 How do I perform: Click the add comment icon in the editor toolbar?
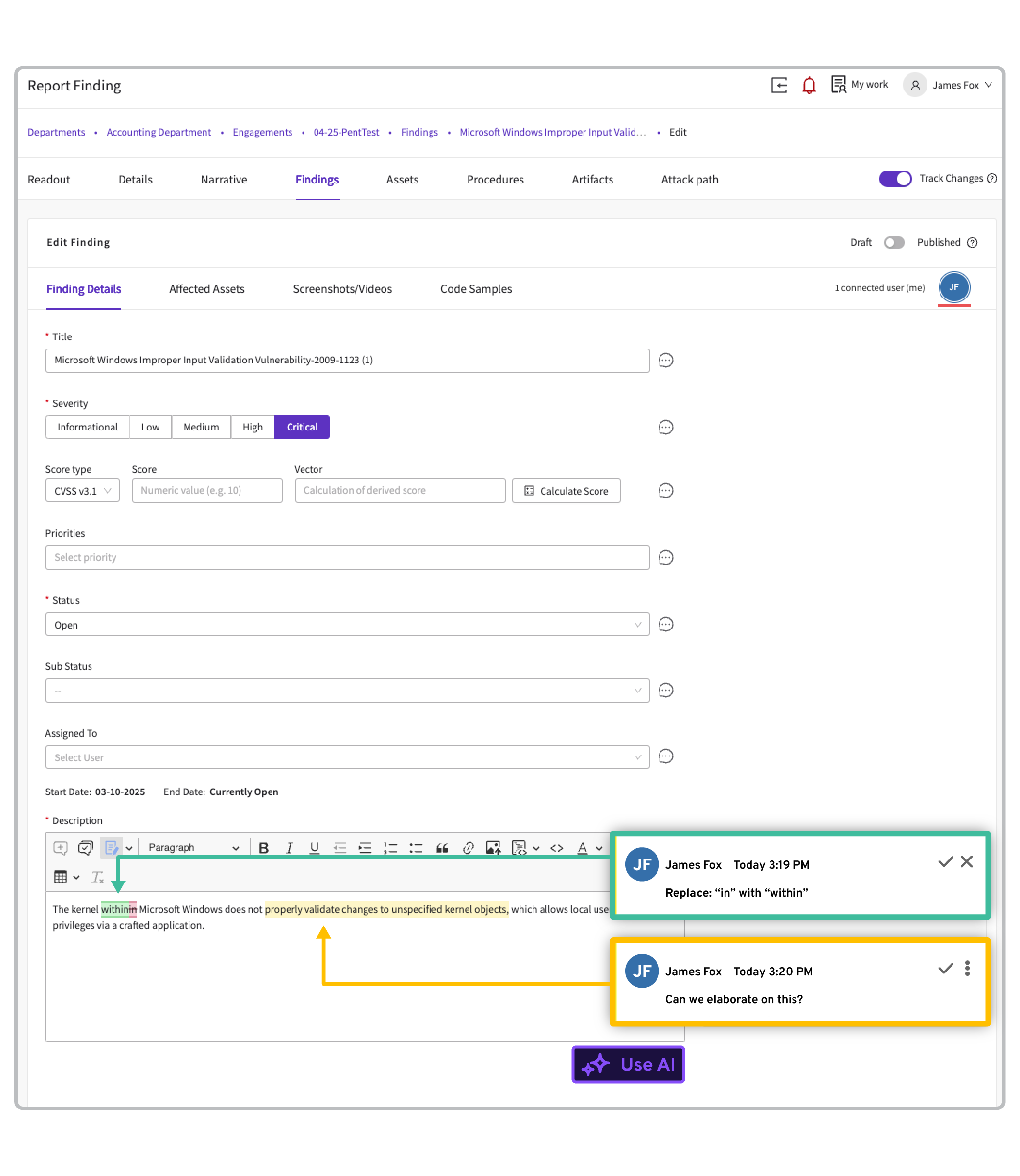point(60,848)
